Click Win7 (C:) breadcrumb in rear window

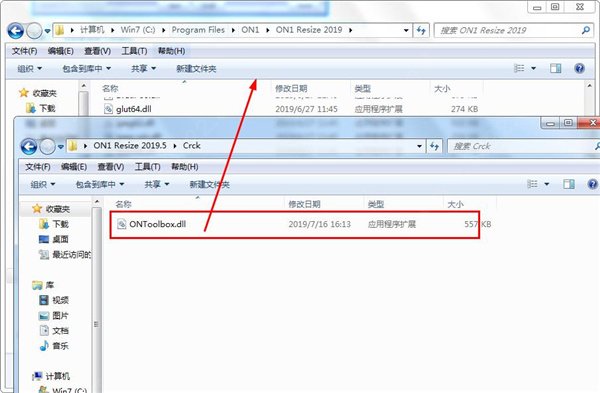tap(138, 30)
